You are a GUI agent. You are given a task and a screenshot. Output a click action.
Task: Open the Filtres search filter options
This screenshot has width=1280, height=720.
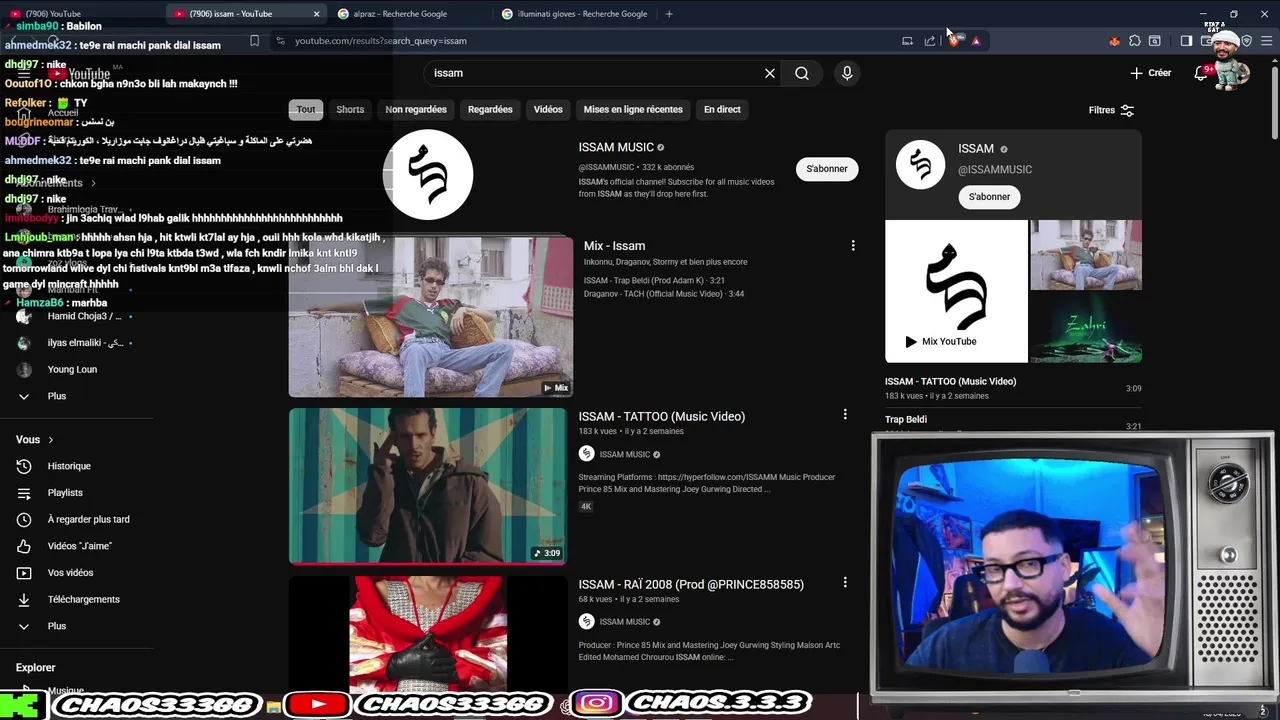1111,110
